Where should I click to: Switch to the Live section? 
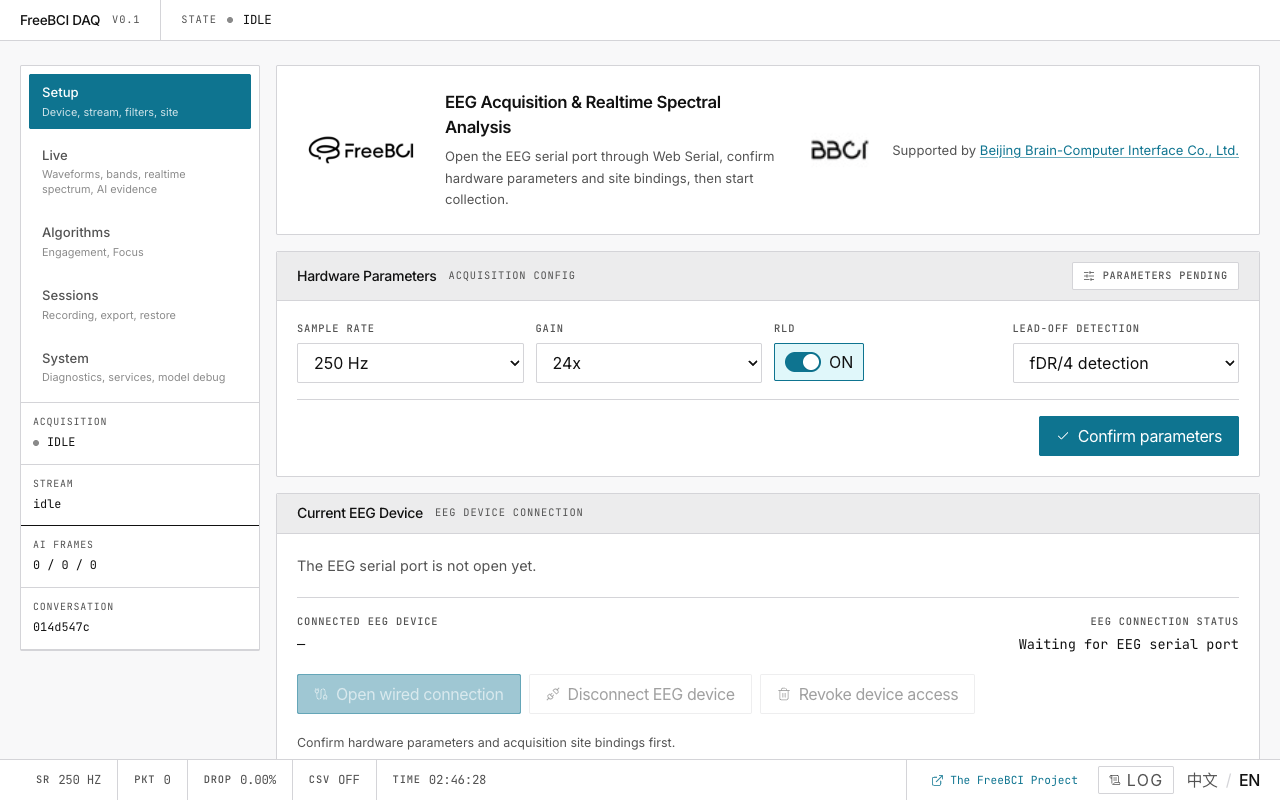click(x=140, y=171)
